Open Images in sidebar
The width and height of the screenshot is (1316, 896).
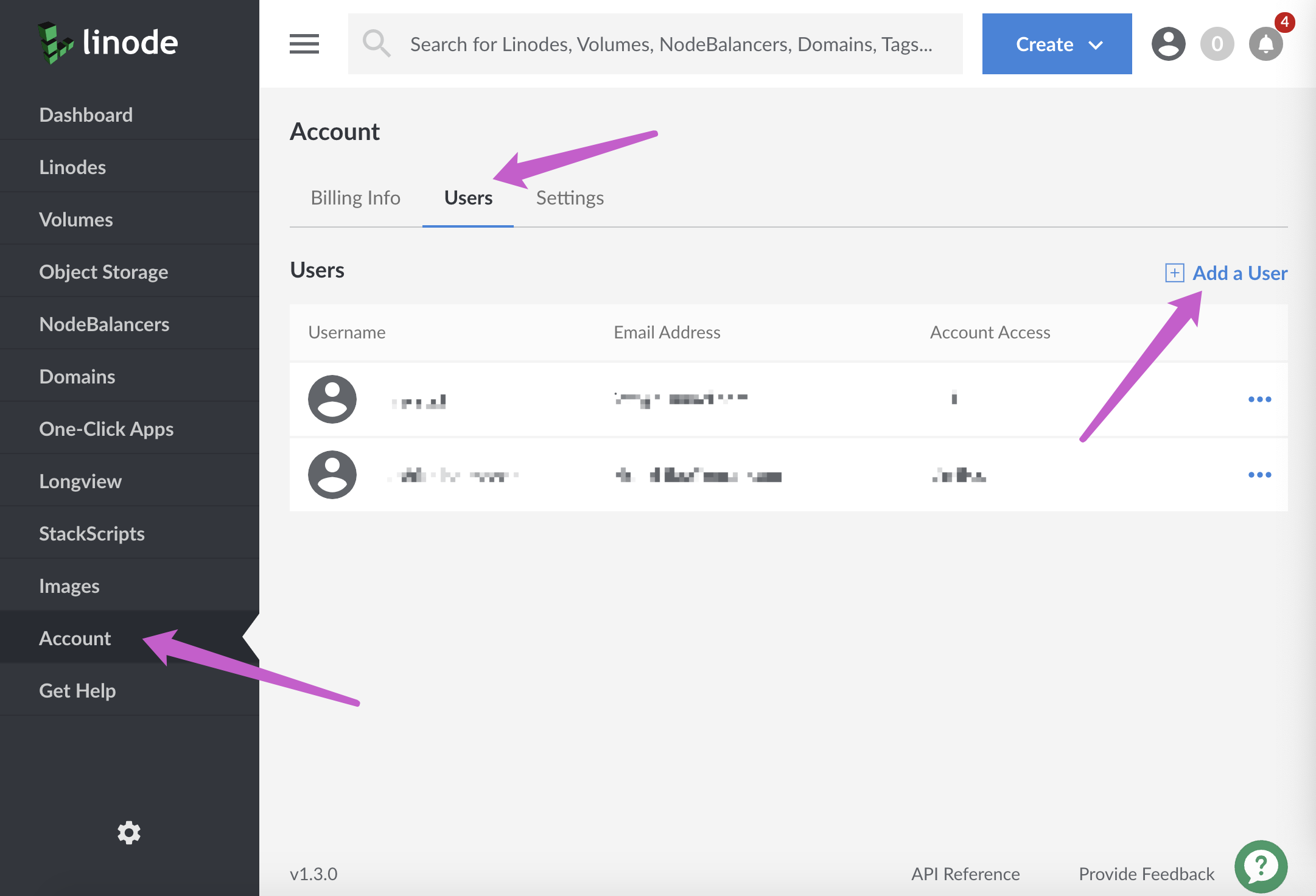[130, 586]
